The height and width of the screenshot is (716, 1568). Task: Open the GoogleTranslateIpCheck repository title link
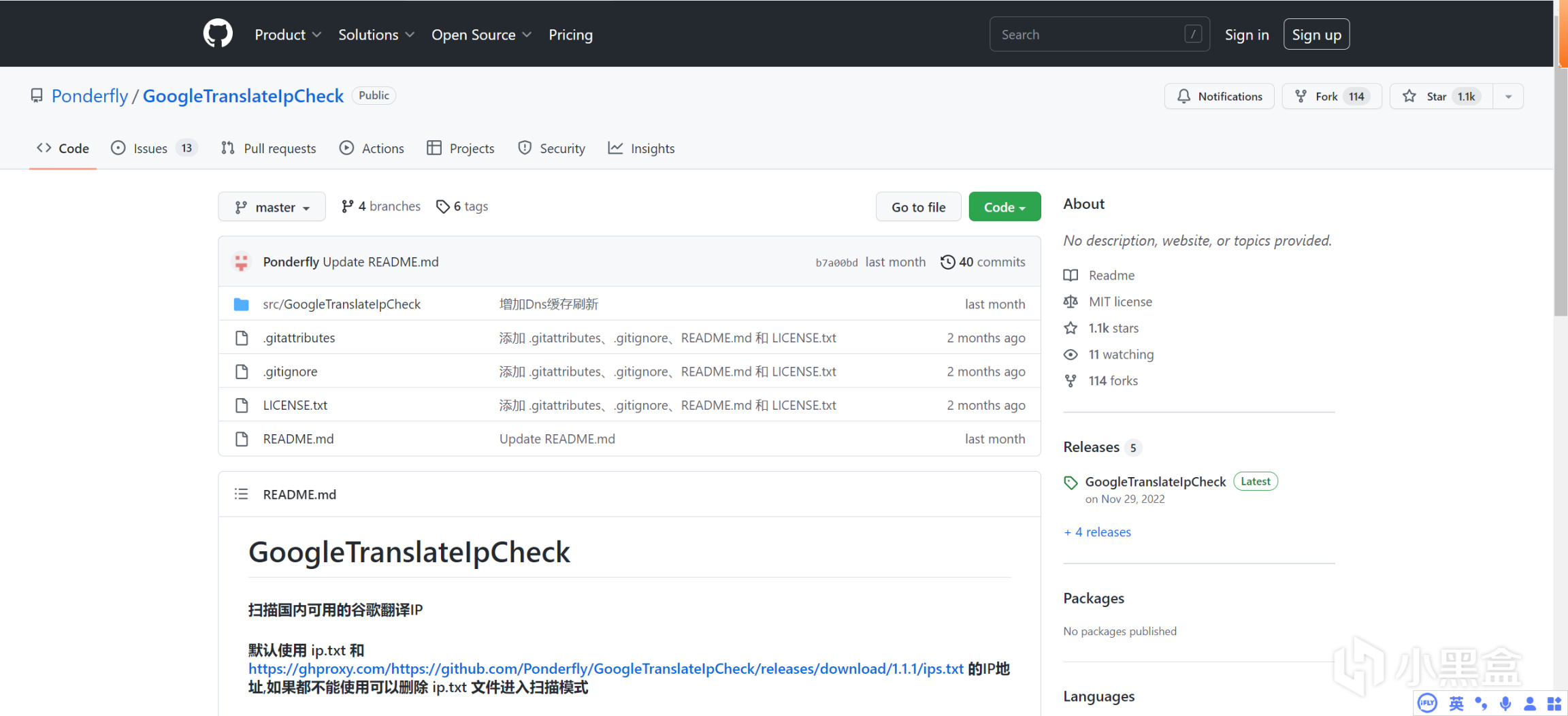[243, 96]
